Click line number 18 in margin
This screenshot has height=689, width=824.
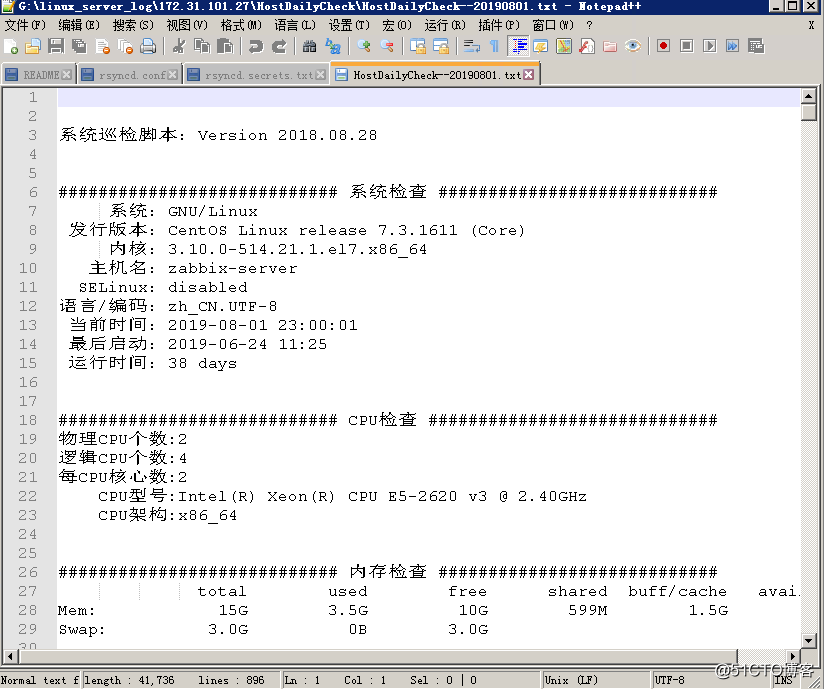tap(28, 420)
